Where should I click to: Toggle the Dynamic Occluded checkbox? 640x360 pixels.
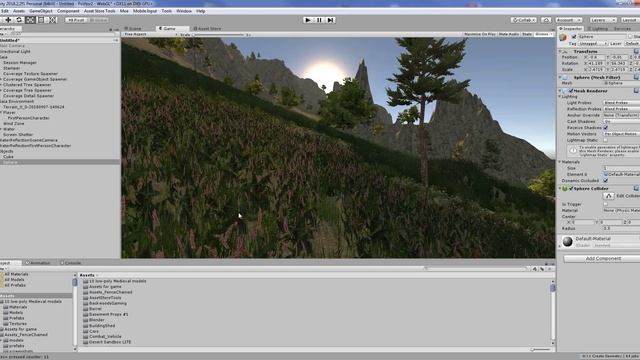pos(606,180)
